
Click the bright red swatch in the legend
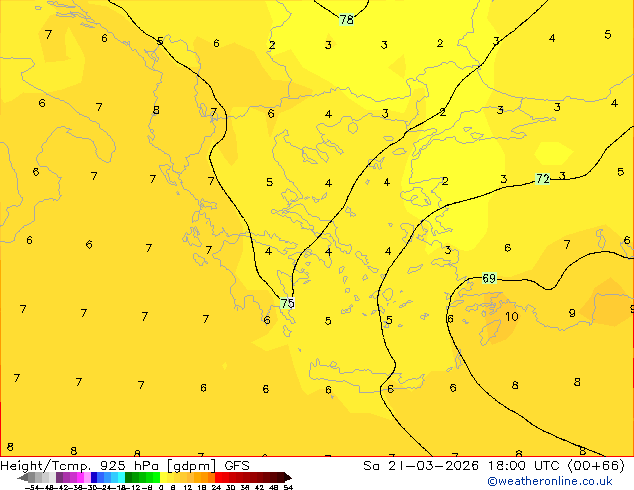tap(218, 477)
